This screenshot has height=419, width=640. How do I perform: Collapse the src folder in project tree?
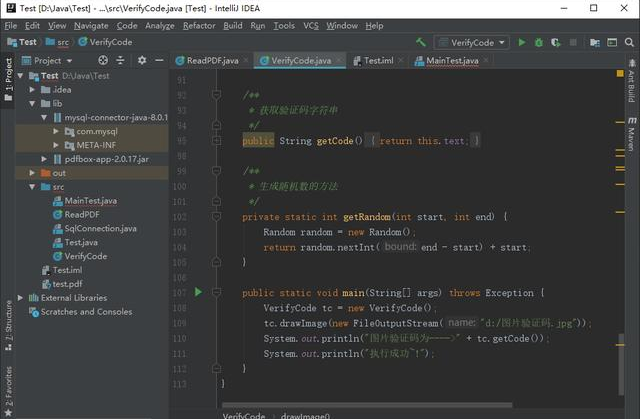[32, 186]
